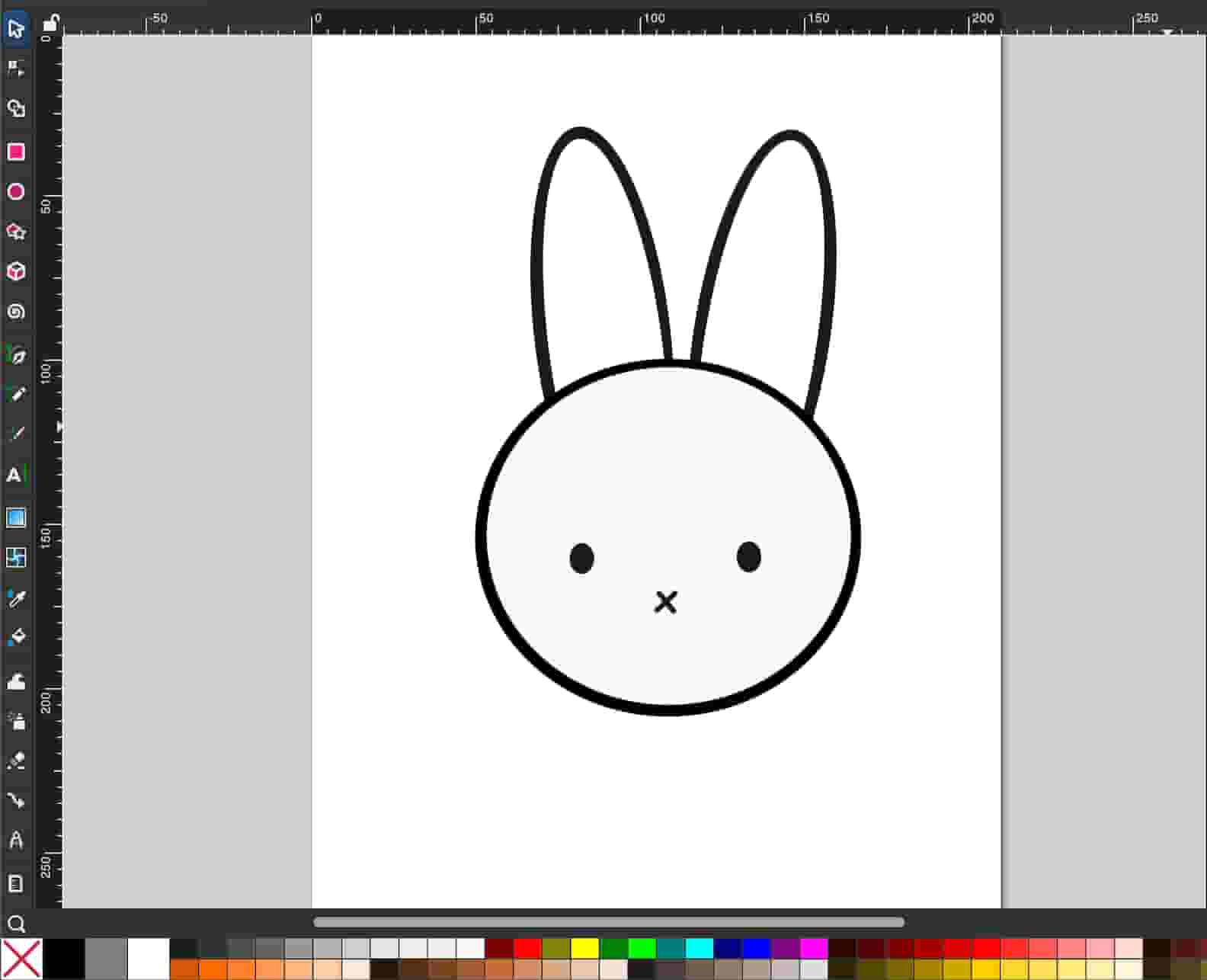Apply the large white palette swatch
This screenshot has width=1207, height=980.
pyautogui.click(x=149, y=959)
